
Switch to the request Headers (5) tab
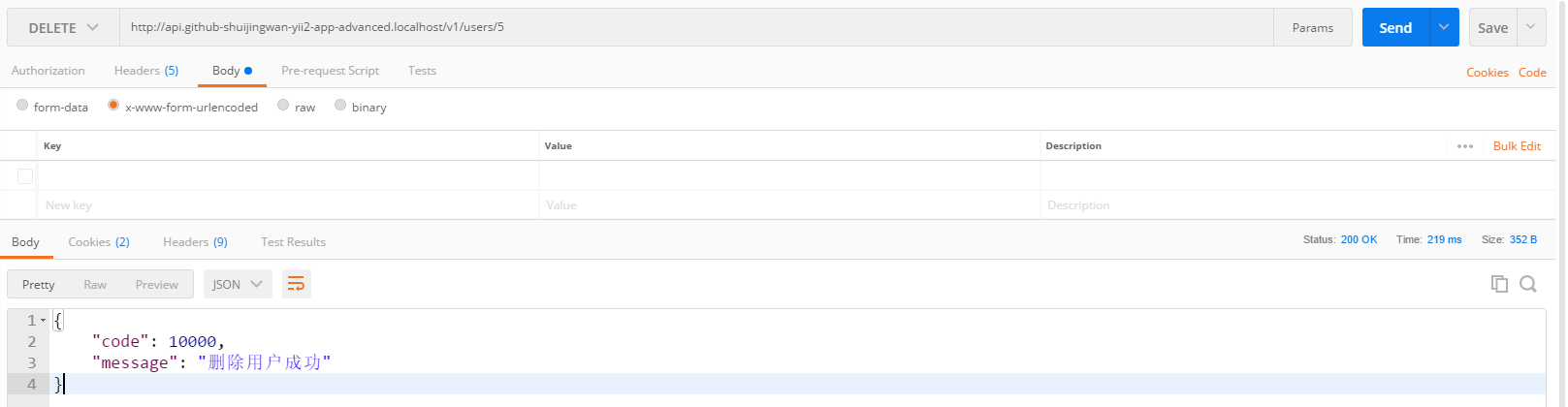click(146, 71)
